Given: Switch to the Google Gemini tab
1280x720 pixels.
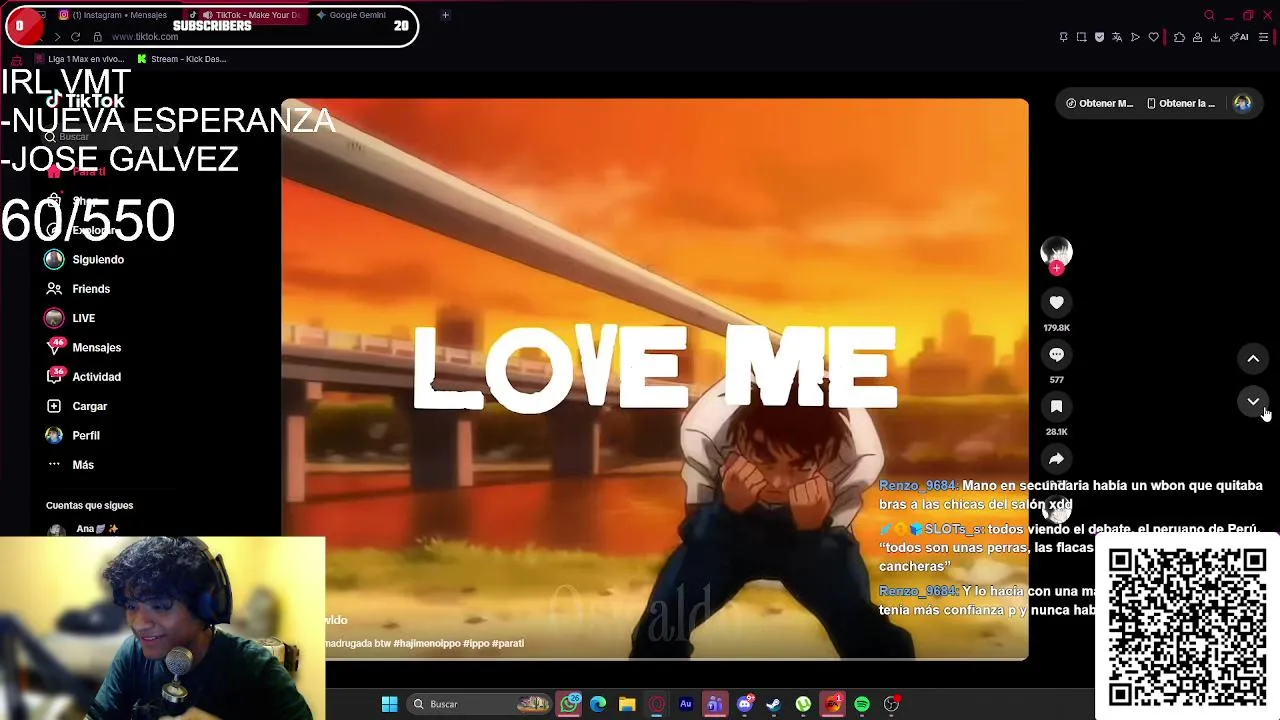Looking at the screenshot, I should tap(351, 15).
